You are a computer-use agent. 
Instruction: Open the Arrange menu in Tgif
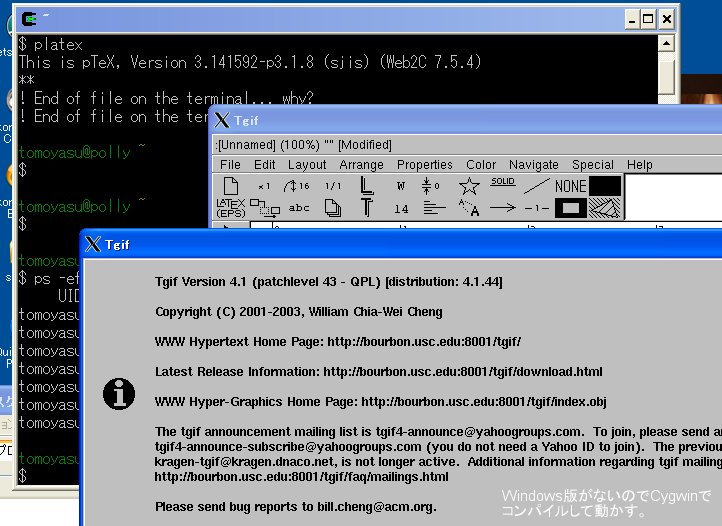[x=361, y=164]
